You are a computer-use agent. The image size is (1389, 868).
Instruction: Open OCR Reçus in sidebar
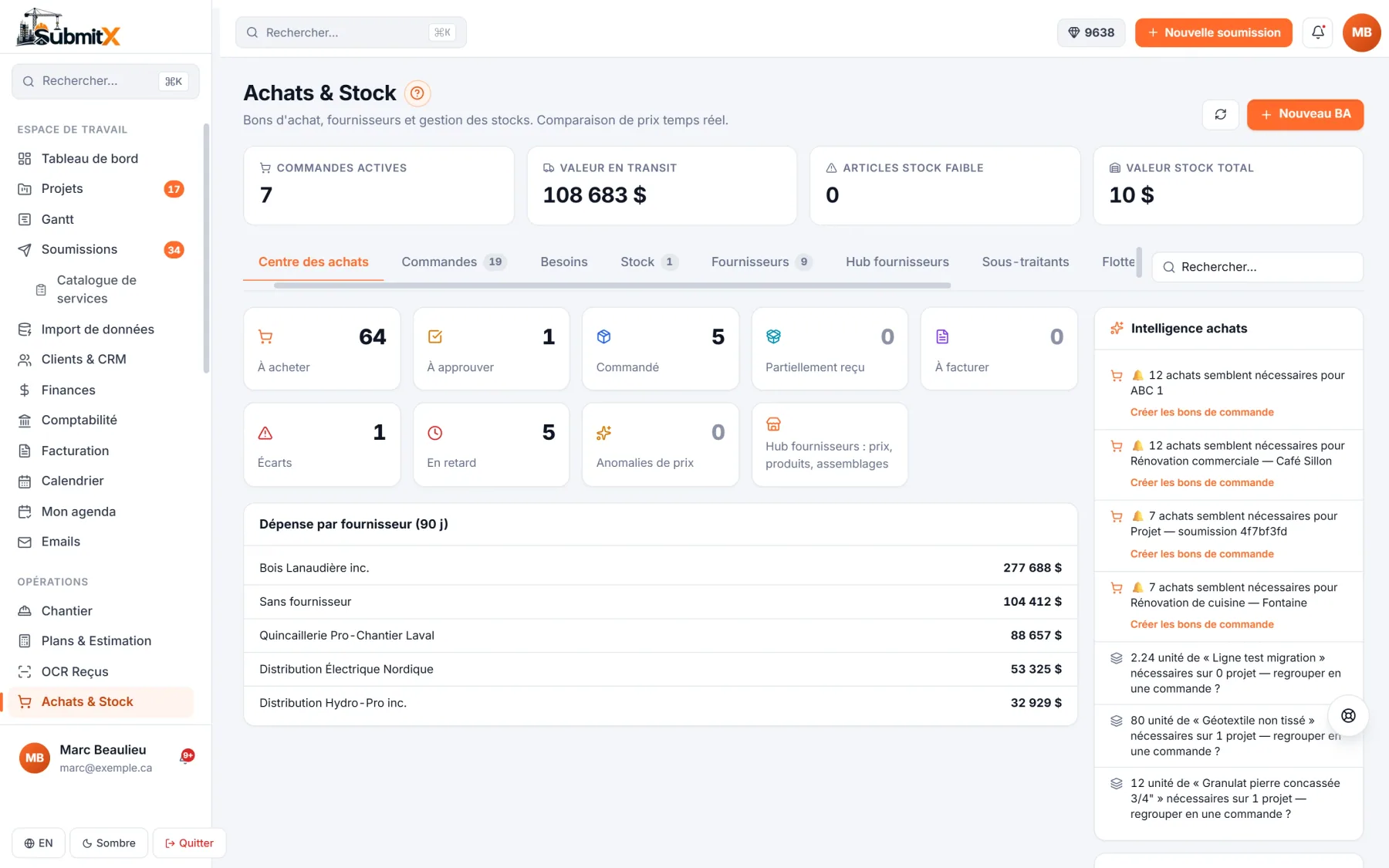tap(101, 671)
